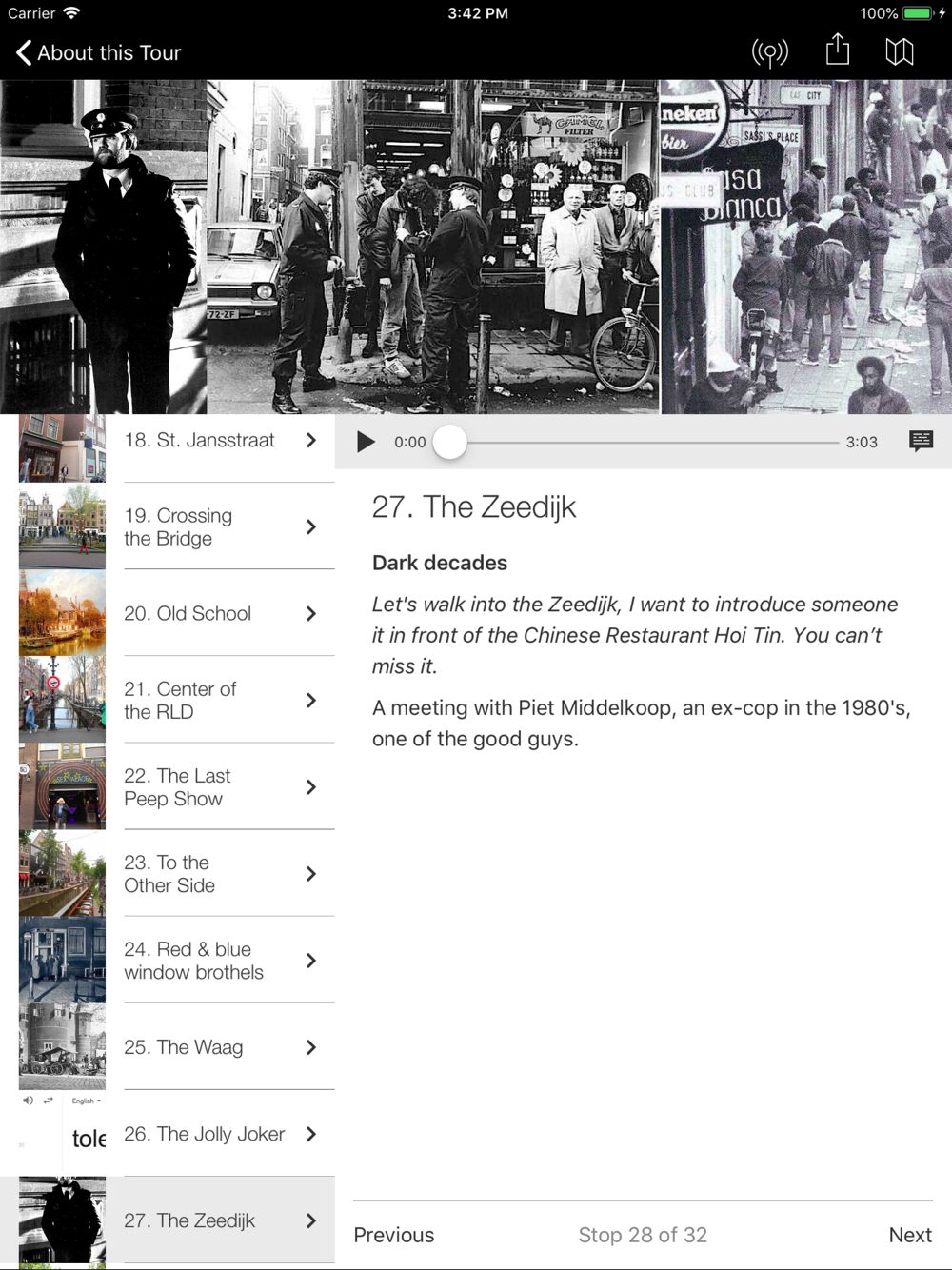Move the audio progress slider knob
Viewport: 952px width, 1270px height.
coord(450,442)
